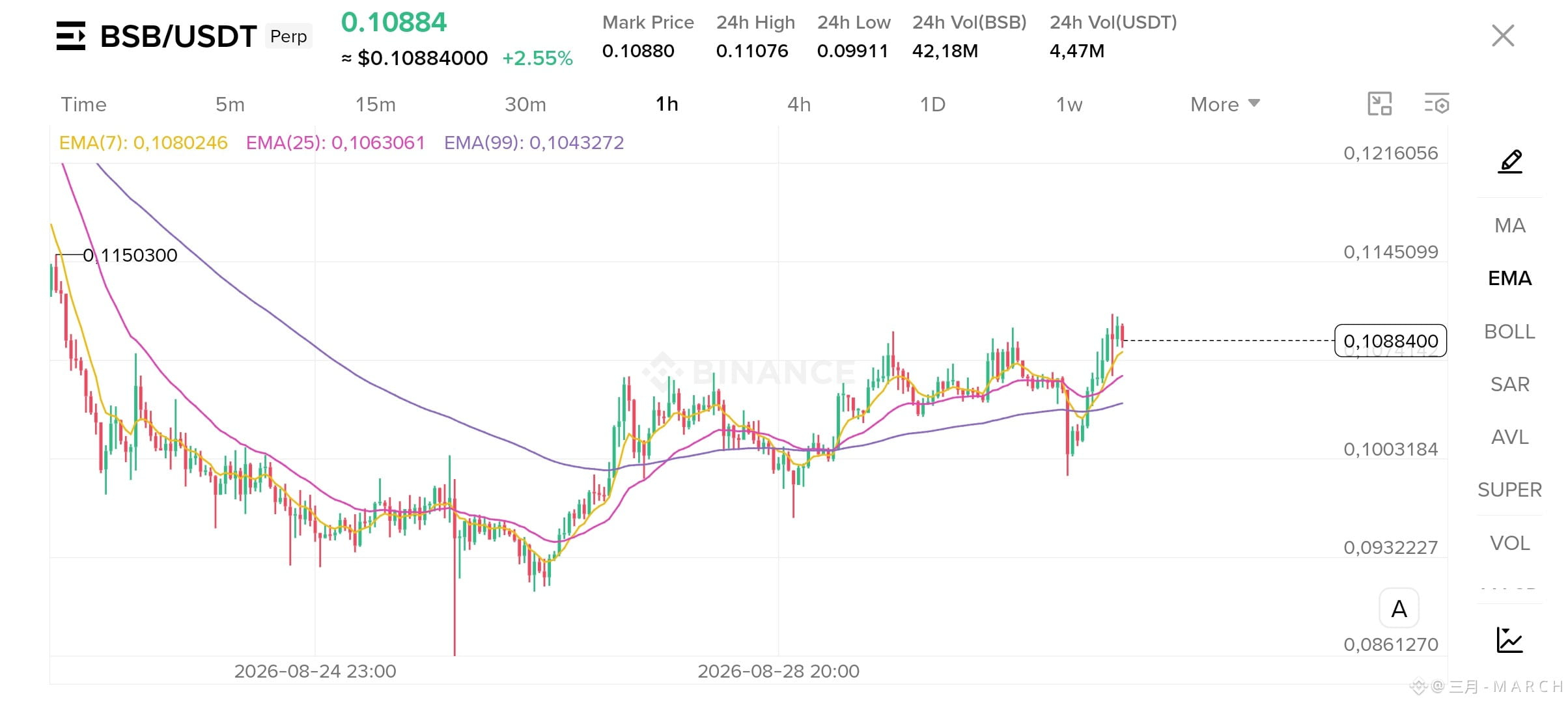This screenshot has width=1568, height=703.
Task: Expand the More timeframes dropdown
Action: tap(1225, 104)
